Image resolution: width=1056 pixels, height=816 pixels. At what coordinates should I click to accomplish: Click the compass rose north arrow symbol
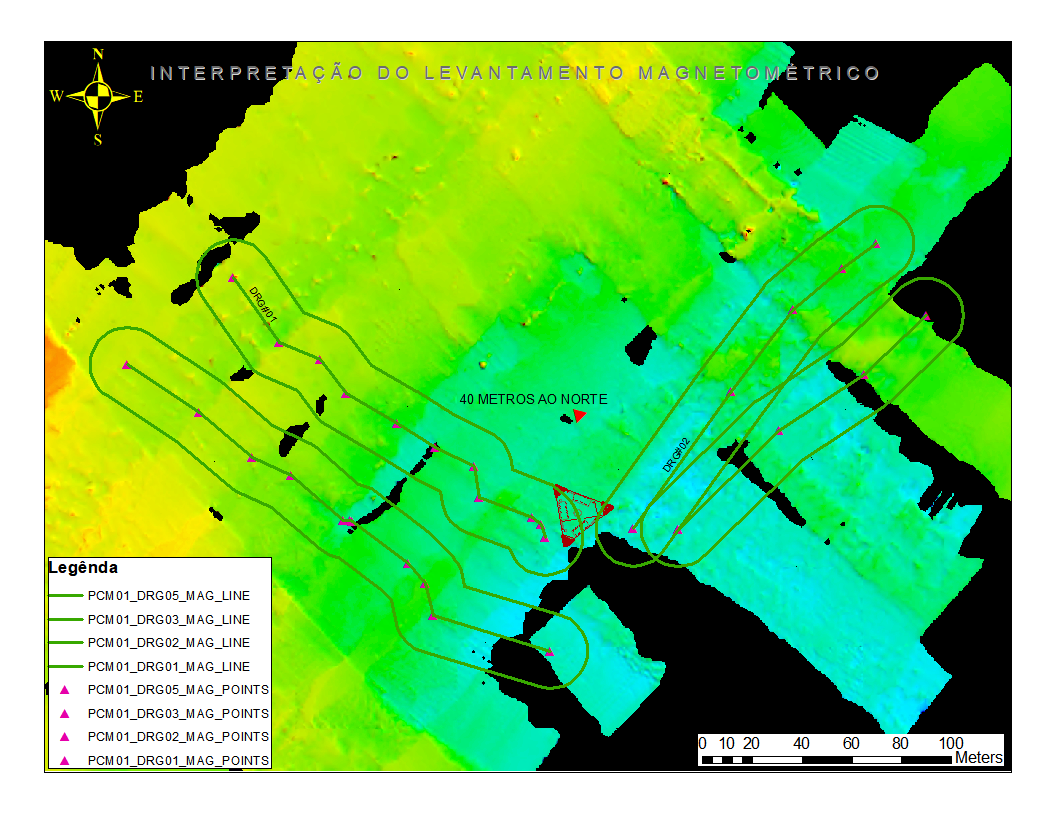98,96
